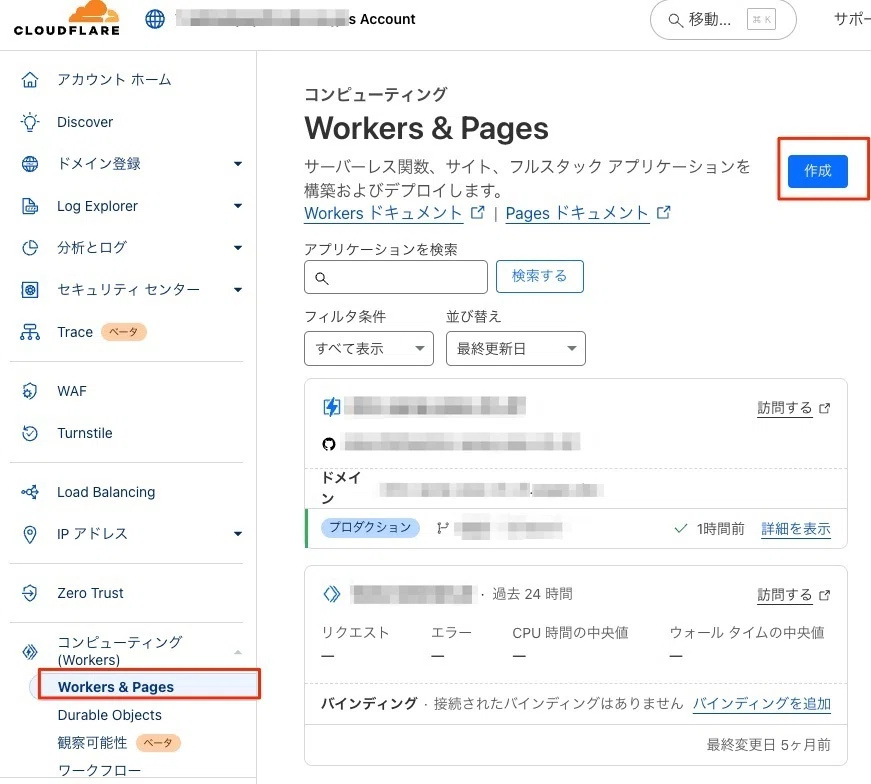Click the external link icon after Pages ドキュメント
The height and width of the screenshot is (784, 871).
[x=664, y=212]
